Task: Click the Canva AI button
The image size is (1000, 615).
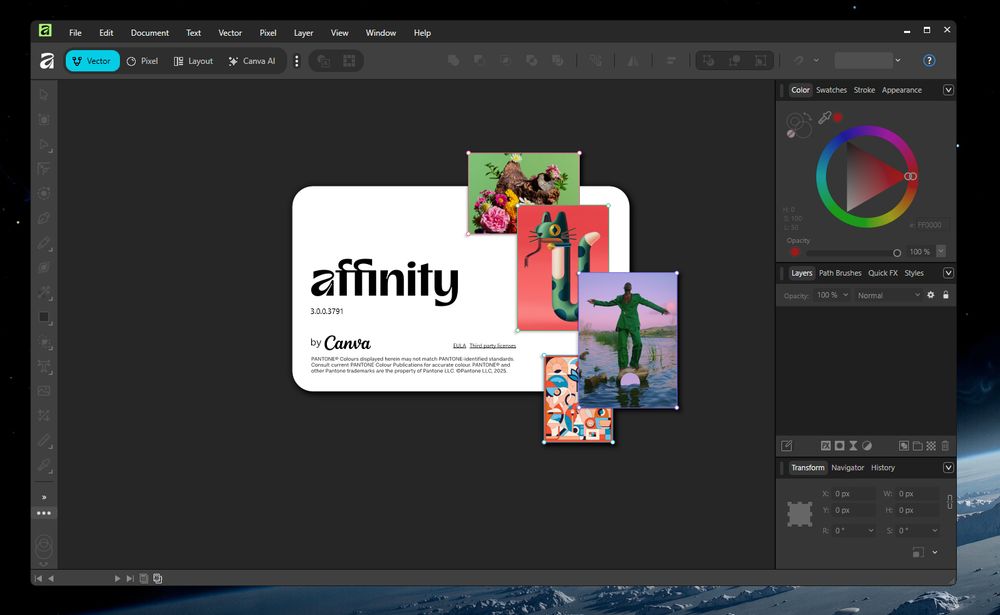Action: pos(252,61)
